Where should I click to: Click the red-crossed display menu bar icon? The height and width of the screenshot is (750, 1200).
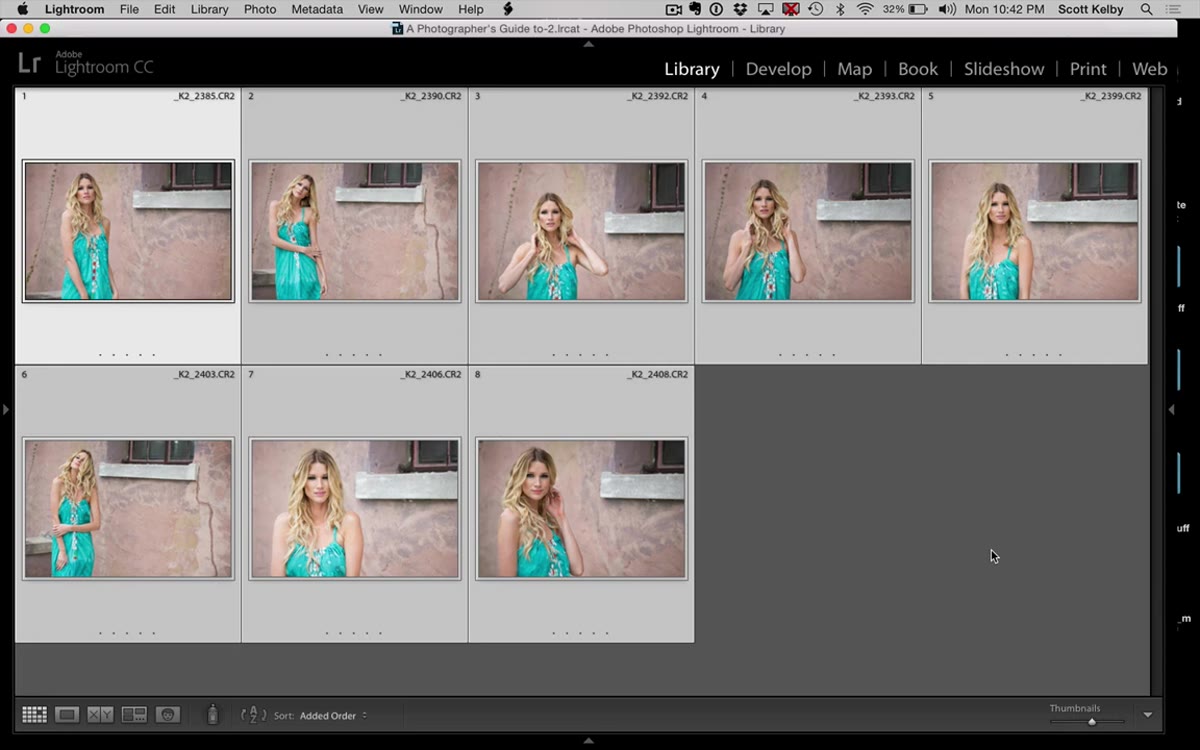(791, 9)
